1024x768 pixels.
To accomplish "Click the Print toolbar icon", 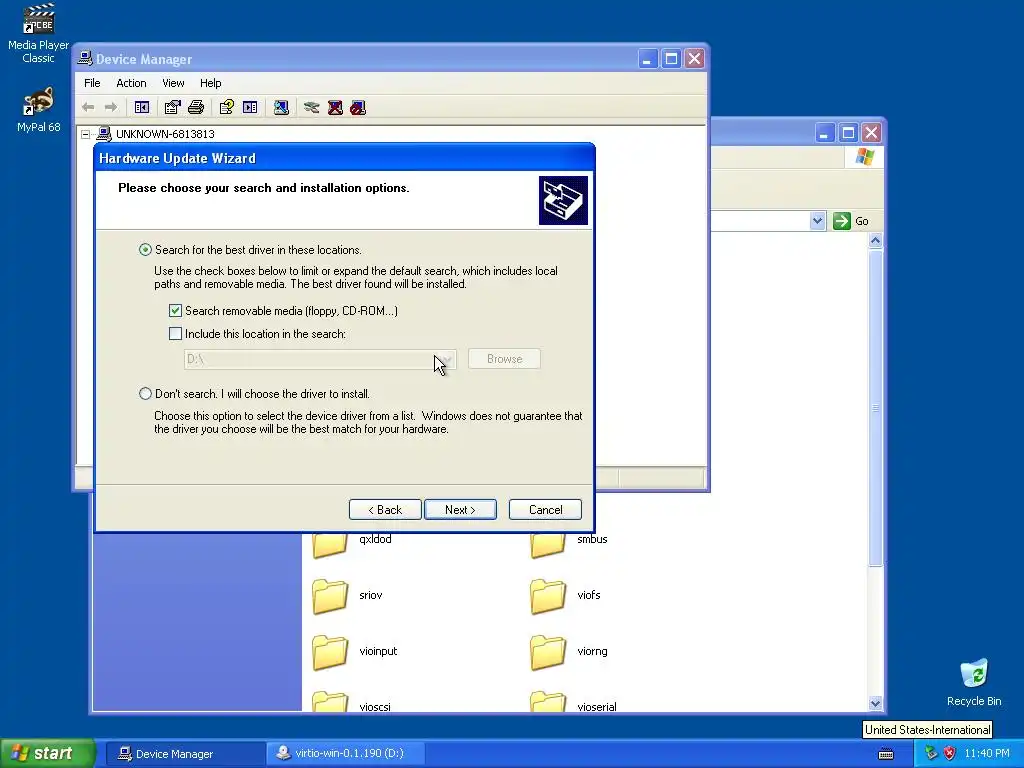I will tap(196, 107).
